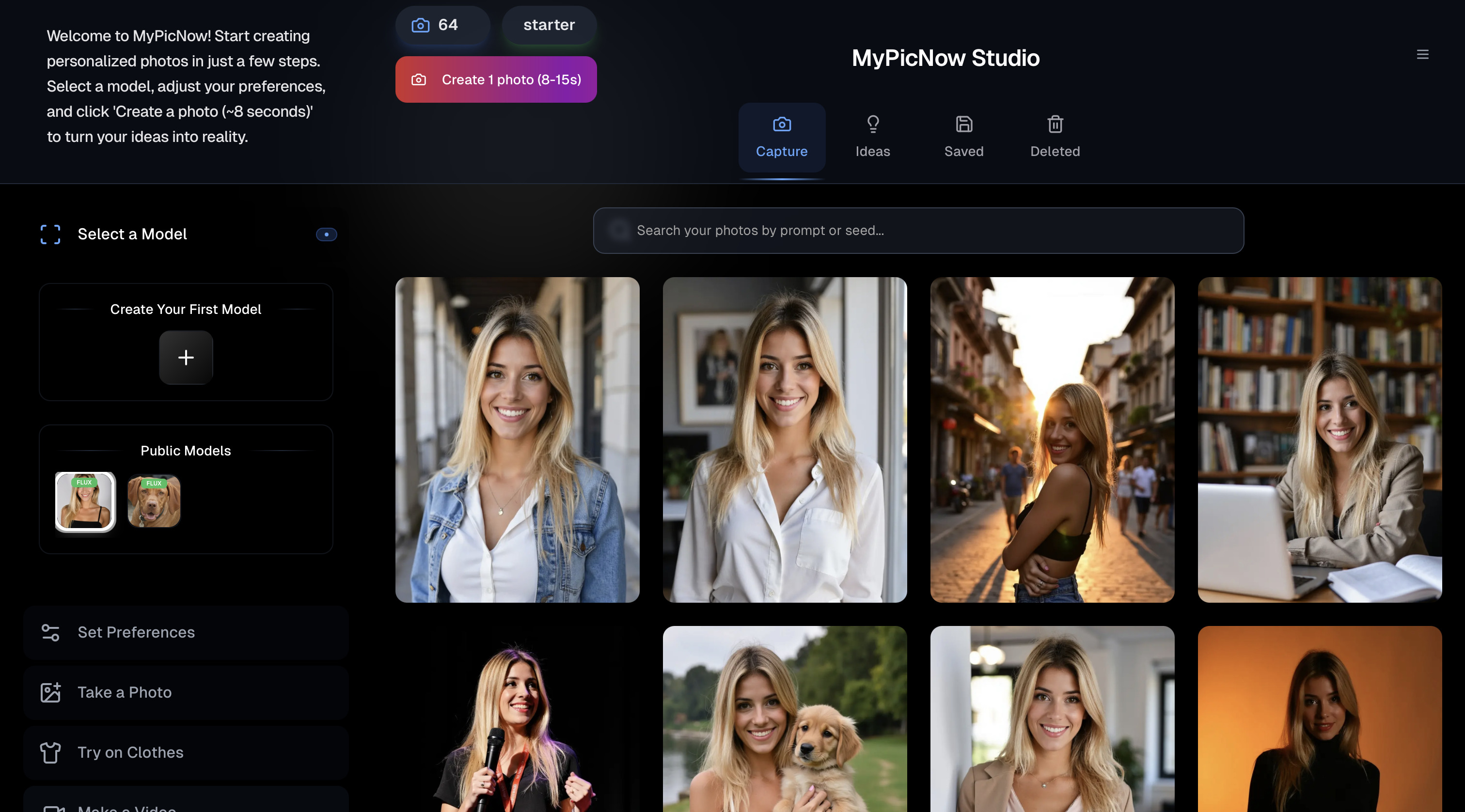Screen dimensions: 1465x812
Task: Expand the Try on Clothes section
Action: (186, 752)
